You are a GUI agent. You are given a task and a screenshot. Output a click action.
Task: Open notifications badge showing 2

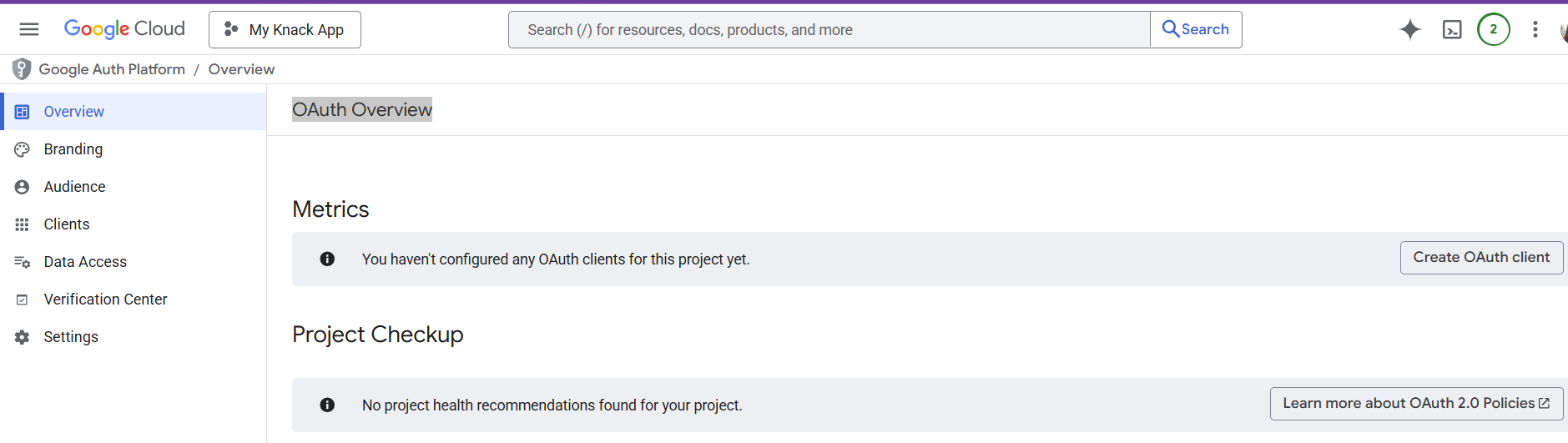pos(1494,30)
